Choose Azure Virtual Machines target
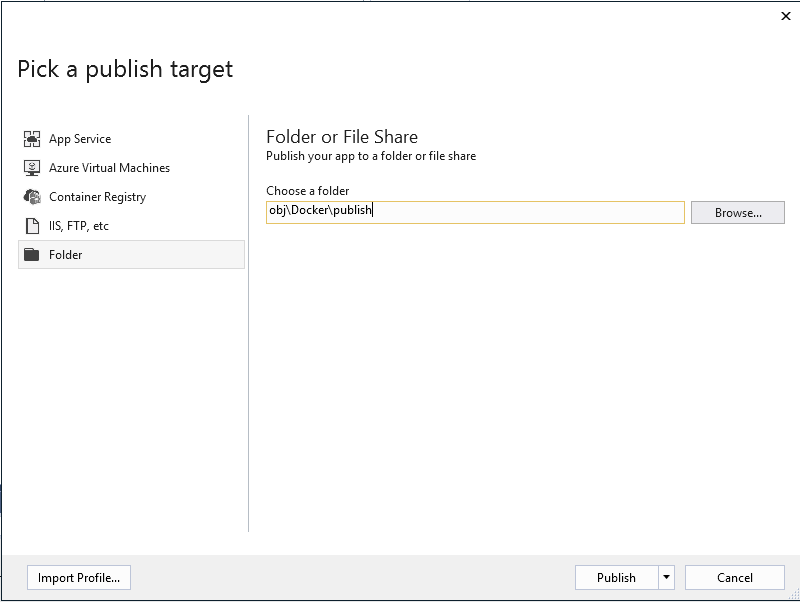 coord(131,168)
